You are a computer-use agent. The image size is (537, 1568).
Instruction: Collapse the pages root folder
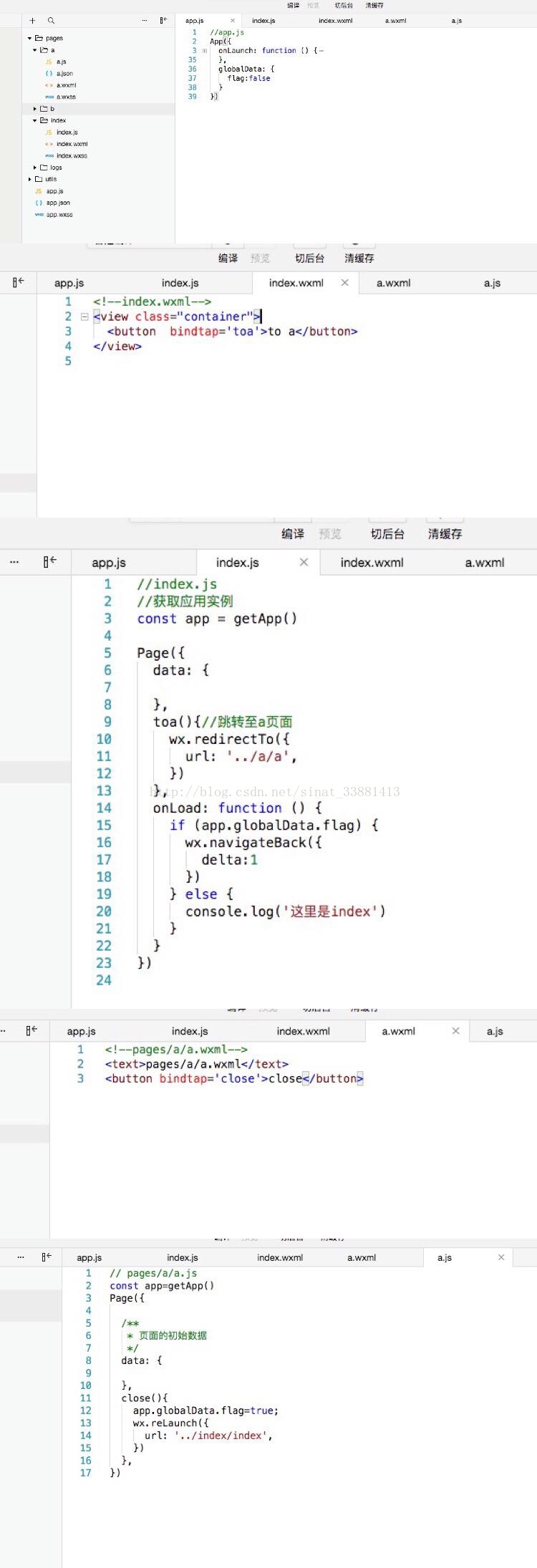point(30,38)
